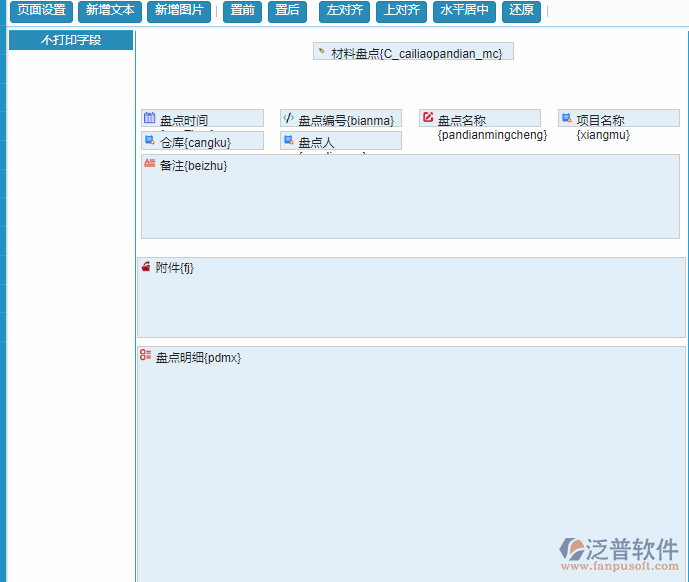Screen dimensions: 689x582
Task: Bring element forward with 置前
Action: tap(243, 11)
